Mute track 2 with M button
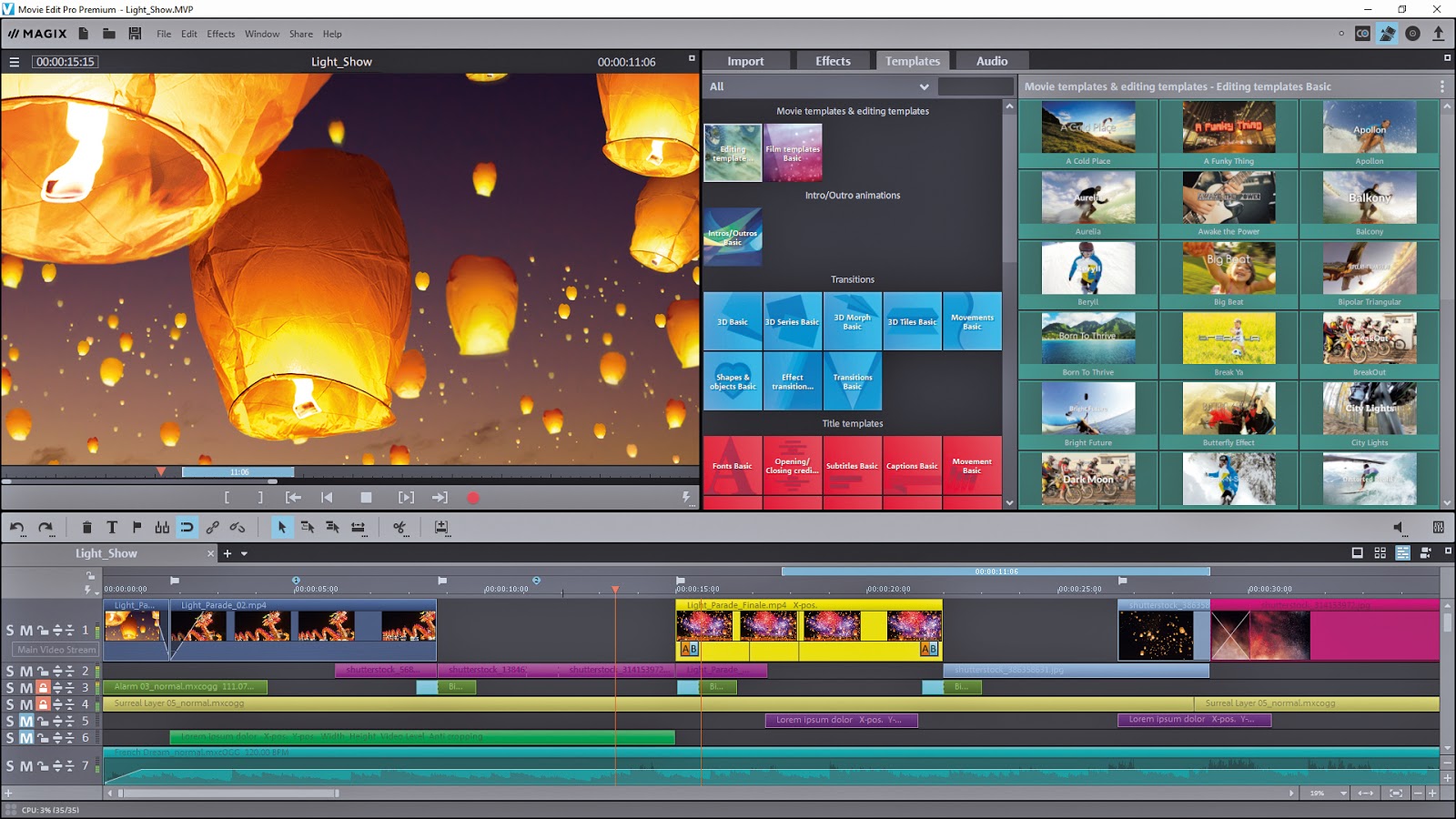This screenshot has width=1456, height=819. click(26, 671)
